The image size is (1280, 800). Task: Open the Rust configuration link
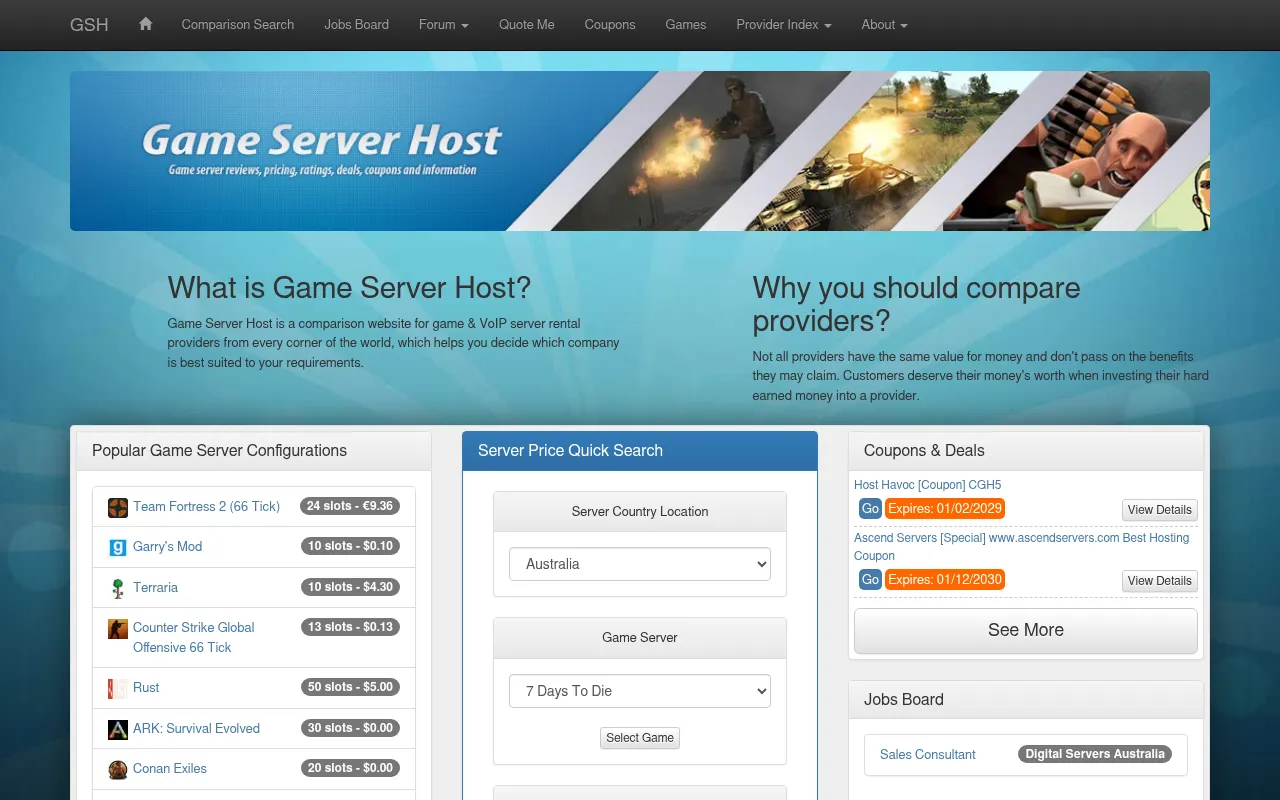pyautogui.click(x=146, y=687)
